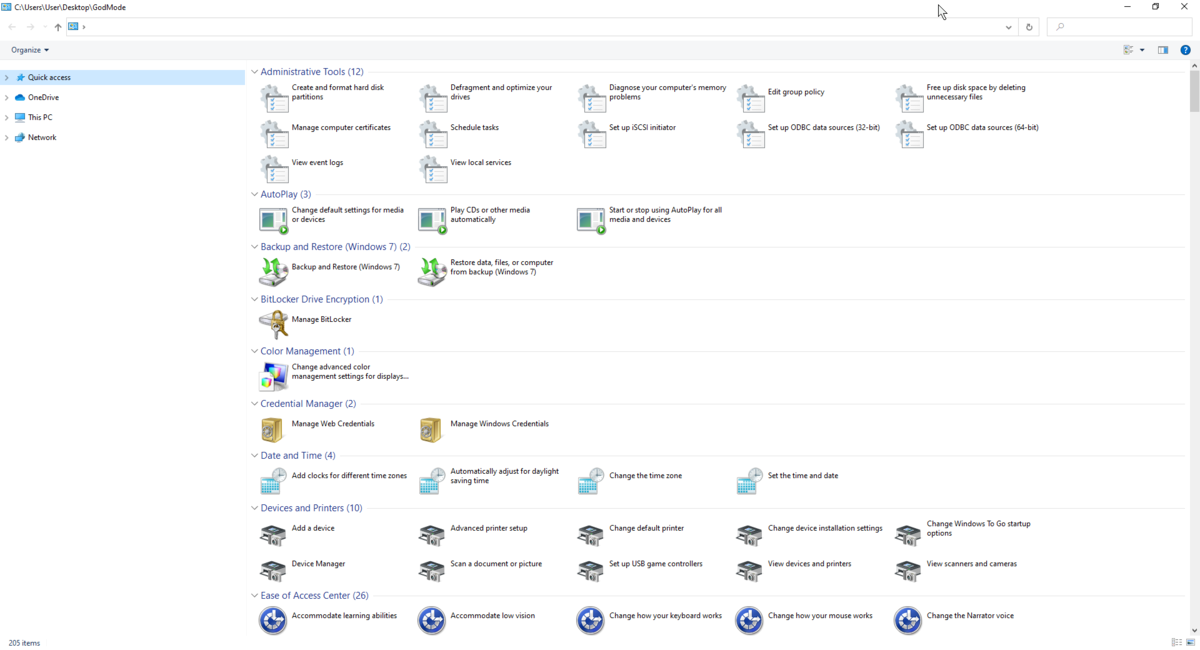Viewport: 1200px width, 650px height.
Task: Select Quick access in navigation pane
Action: (49, 77)
